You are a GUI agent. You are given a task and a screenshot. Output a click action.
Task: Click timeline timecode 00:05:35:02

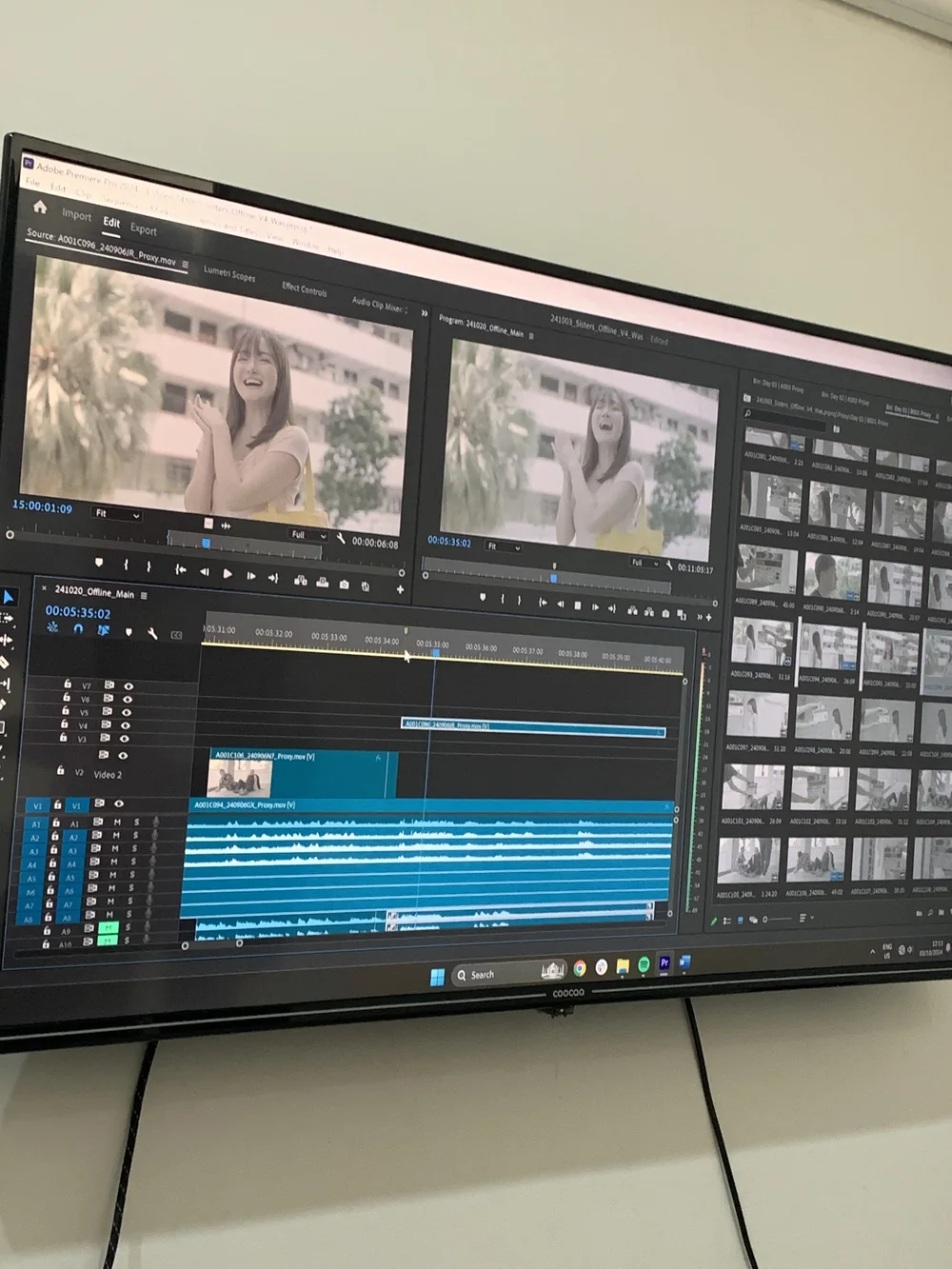pyautogui.click(x=78, y=612)
